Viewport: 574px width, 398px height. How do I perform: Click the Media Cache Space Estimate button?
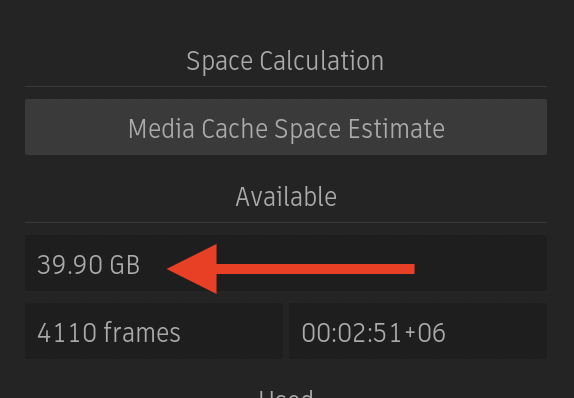pyautogui.click(x=286, y=127)
